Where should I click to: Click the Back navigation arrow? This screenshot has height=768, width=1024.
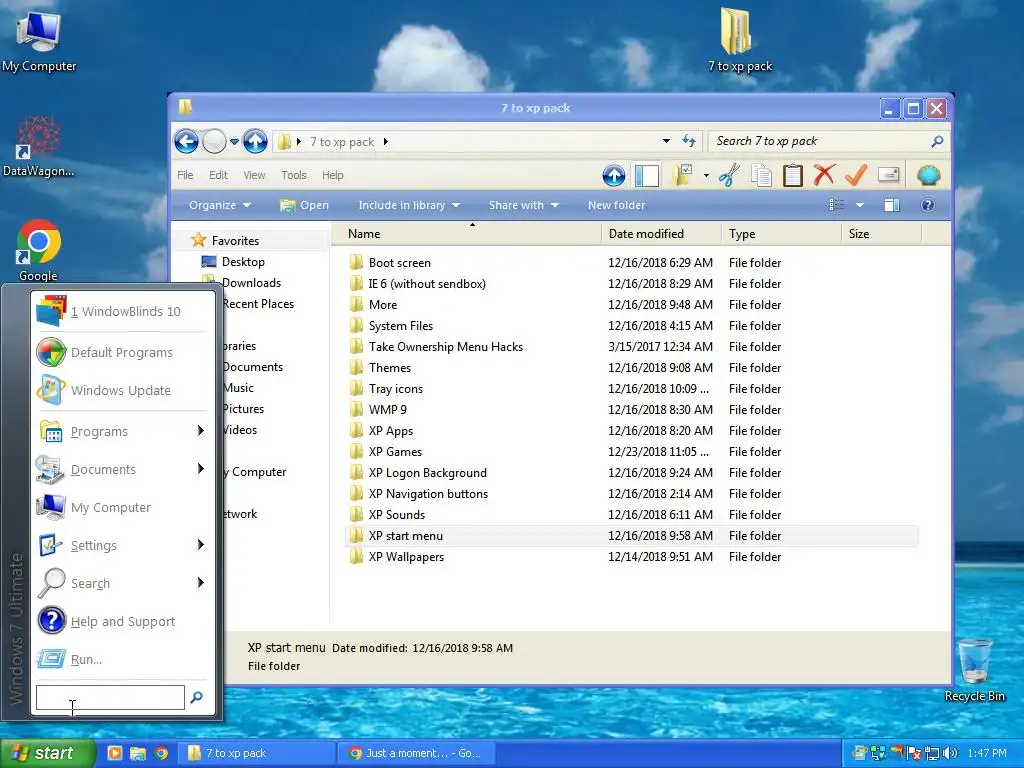tap(186, 141)
